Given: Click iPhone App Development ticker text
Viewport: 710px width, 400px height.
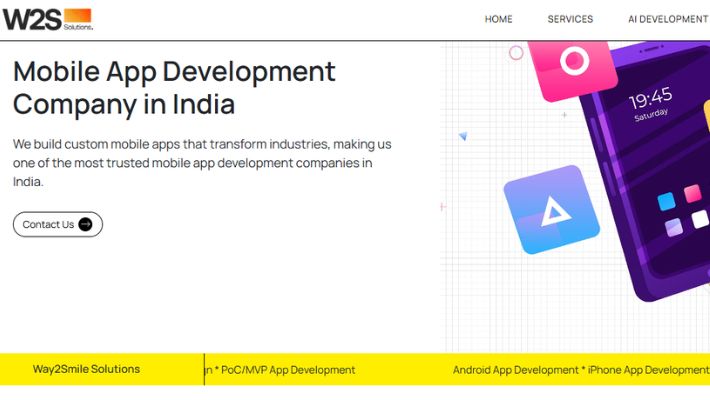Looking at the screenshot, I should [x=648, y=370].
